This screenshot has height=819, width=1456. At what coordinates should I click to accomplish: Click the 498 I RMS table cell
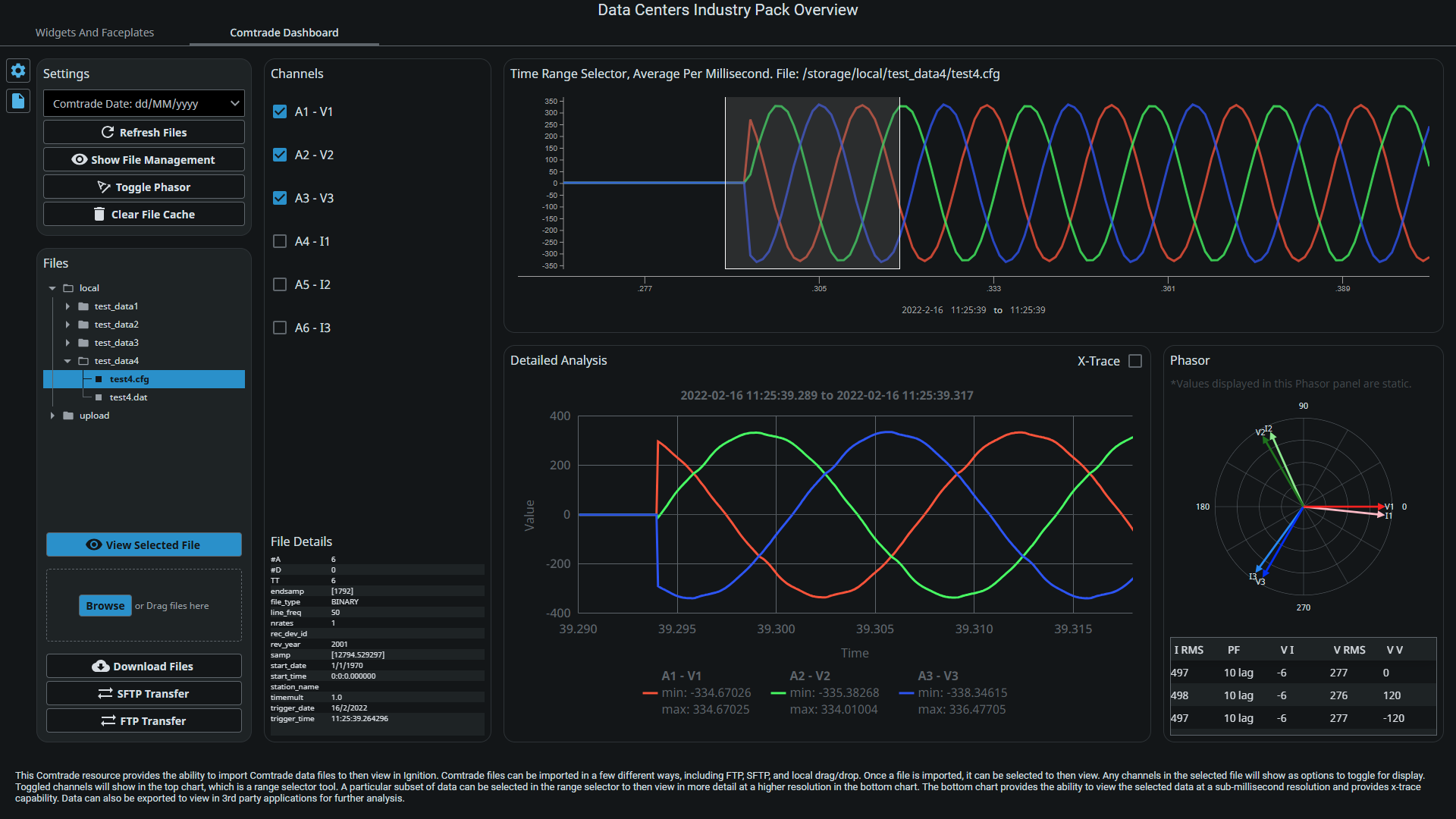(x=1179, y=695)
